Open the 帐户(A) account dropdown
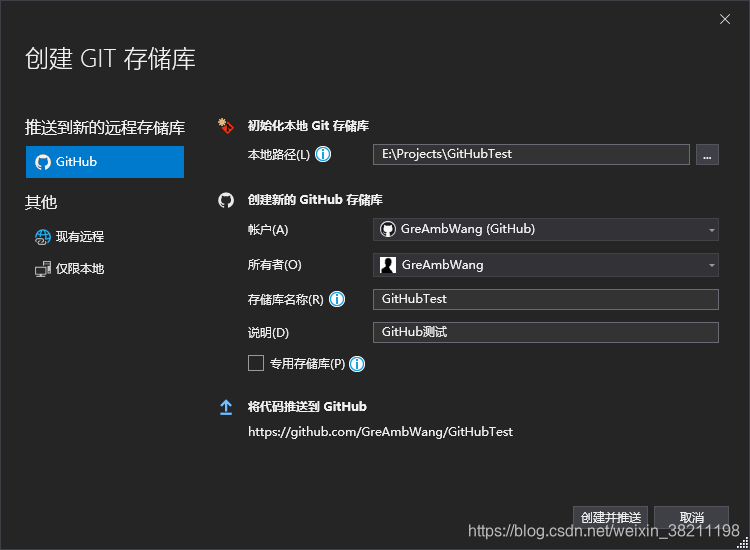750x550 pixels. pos(546,229)
